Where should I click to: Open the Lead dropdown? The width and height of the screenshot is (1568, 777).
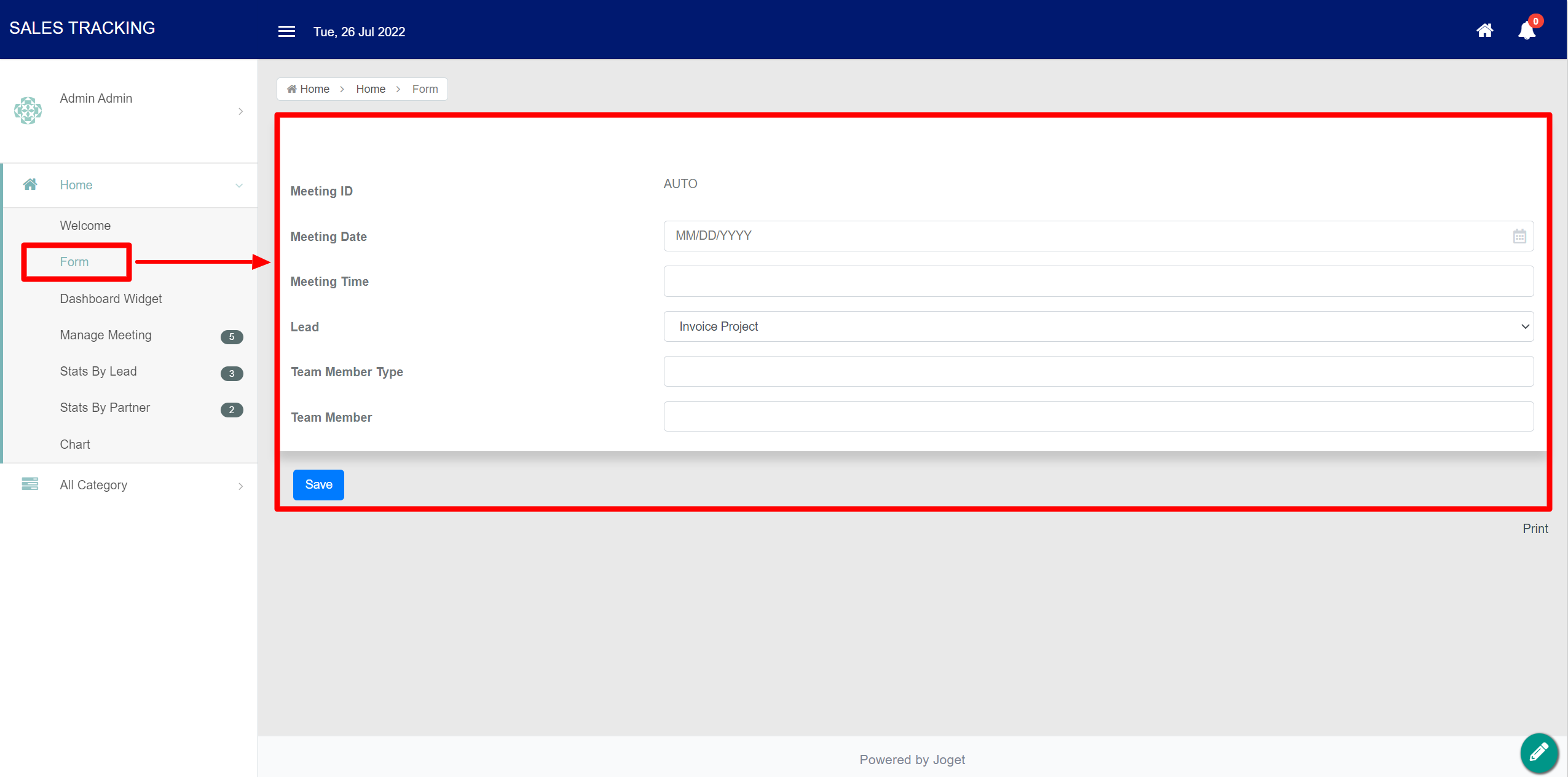(x=1098, y=326)
